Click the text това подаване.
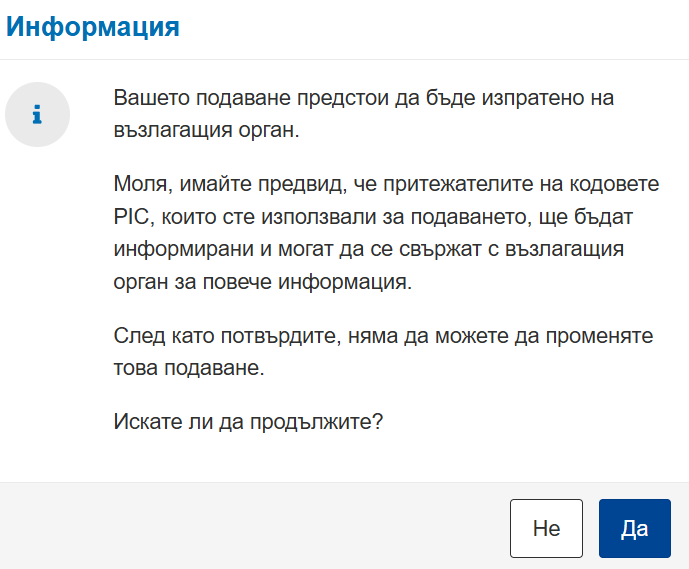Screen dimensions: 689x569 pyautogui.click(x=189, y=368)
